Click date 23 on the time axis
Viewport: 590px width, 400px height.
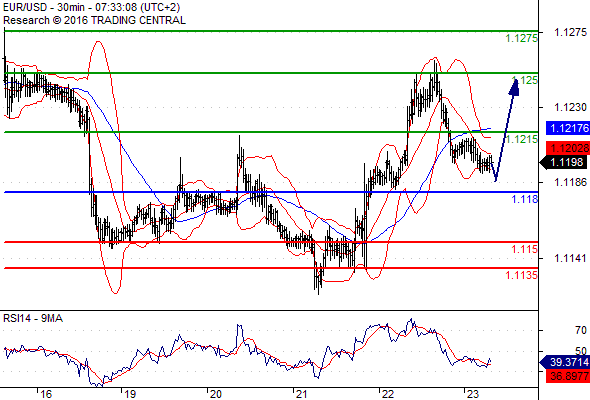(473, 394)
